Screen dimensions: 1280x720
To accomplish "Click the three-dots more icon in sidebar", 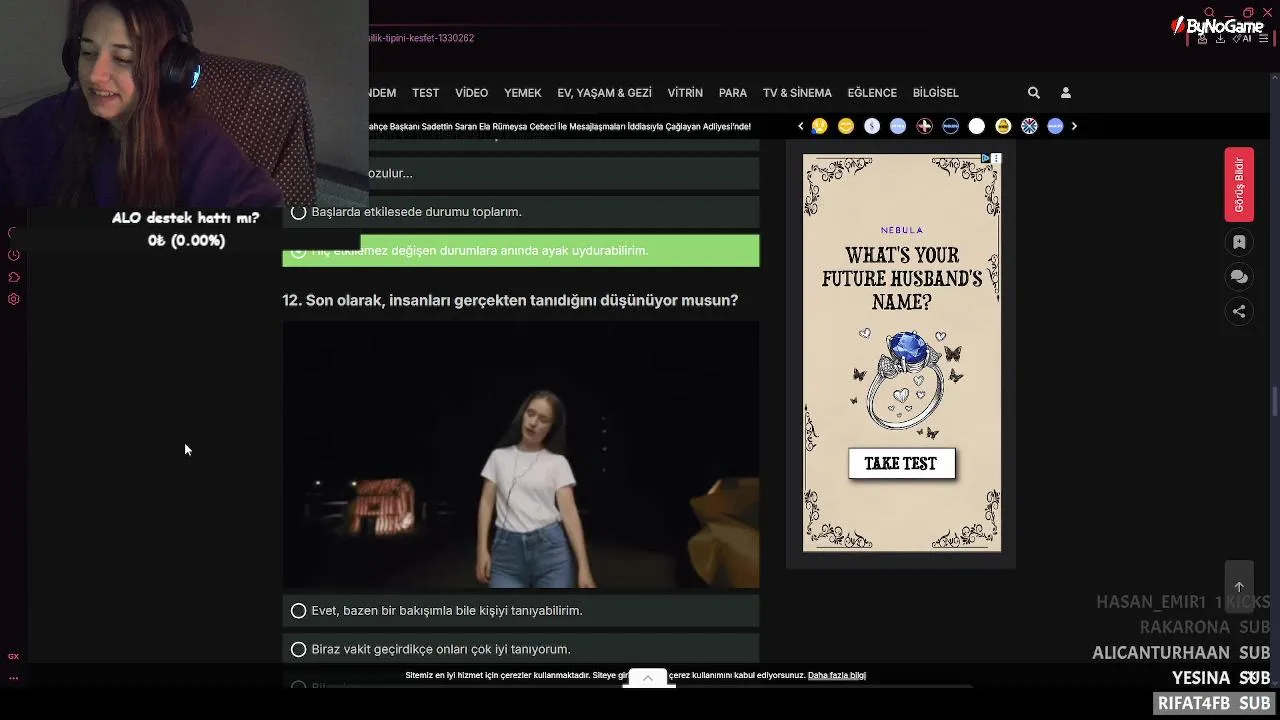I will 13,678.
